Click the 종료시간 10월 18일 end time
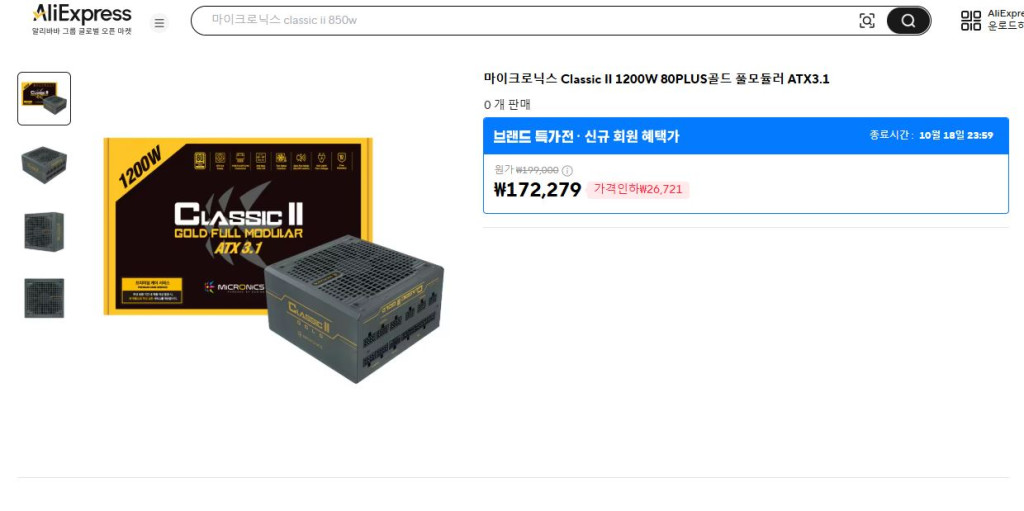 (931, 135)
